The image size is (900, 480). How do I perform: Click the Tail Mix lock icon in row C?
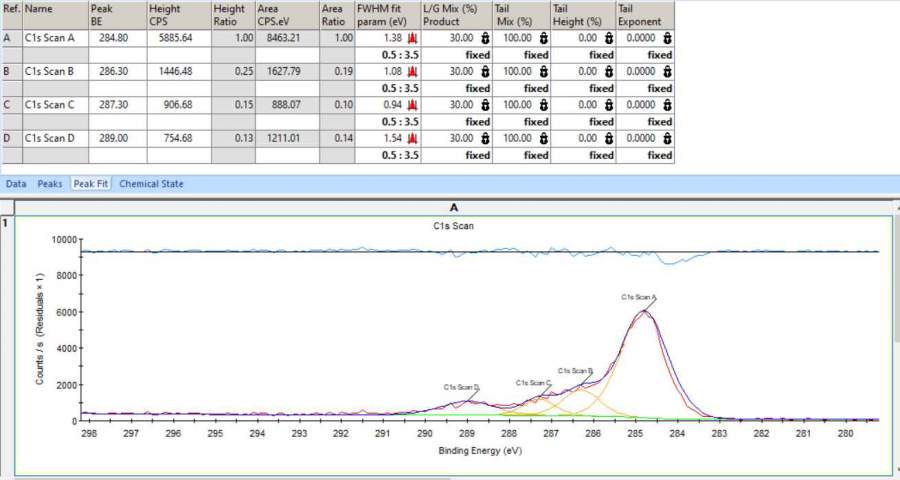pyautogui.click(x=542, y=105)
